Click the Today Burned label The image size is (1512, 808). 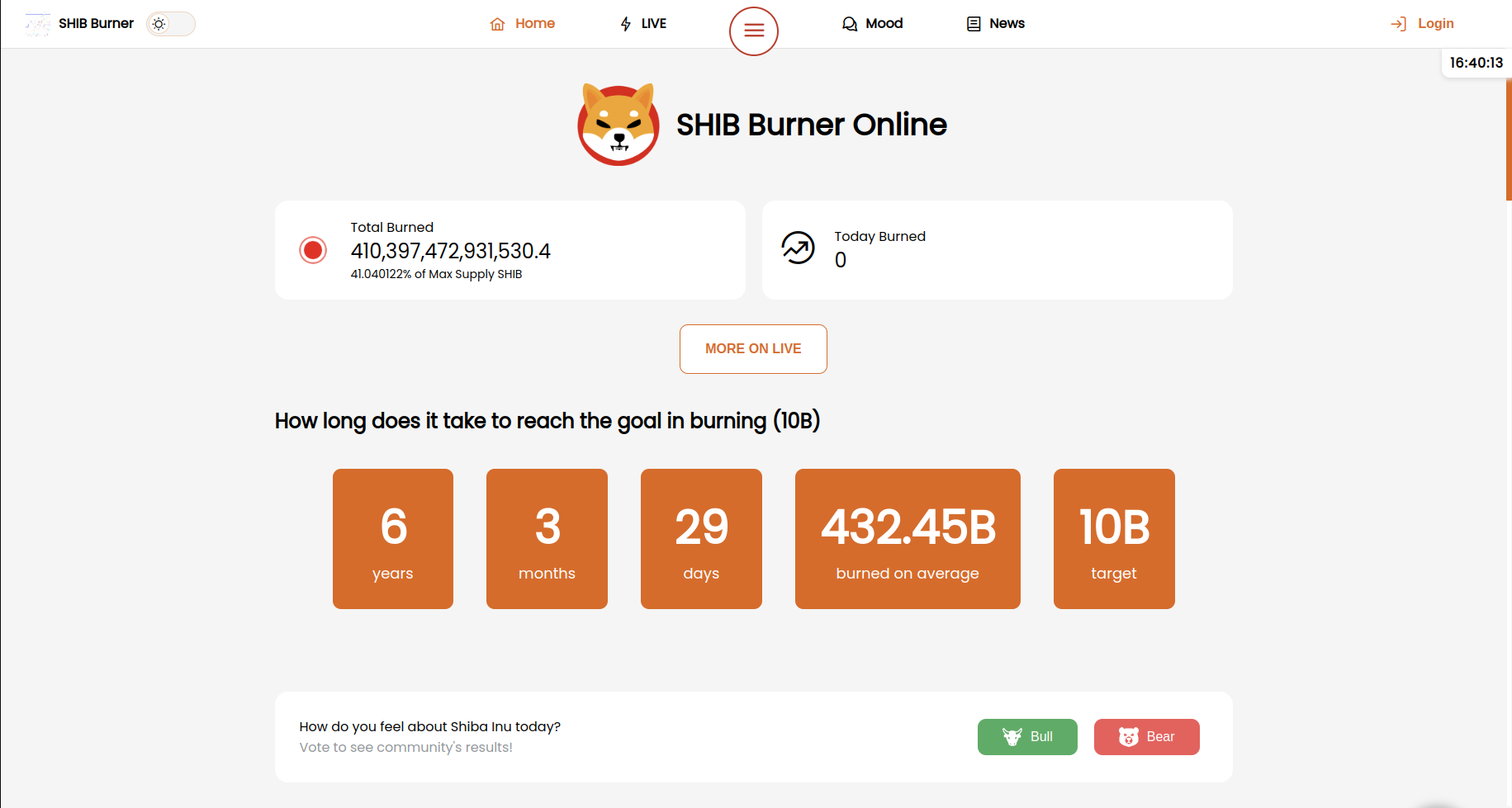[x=880, y=236]
